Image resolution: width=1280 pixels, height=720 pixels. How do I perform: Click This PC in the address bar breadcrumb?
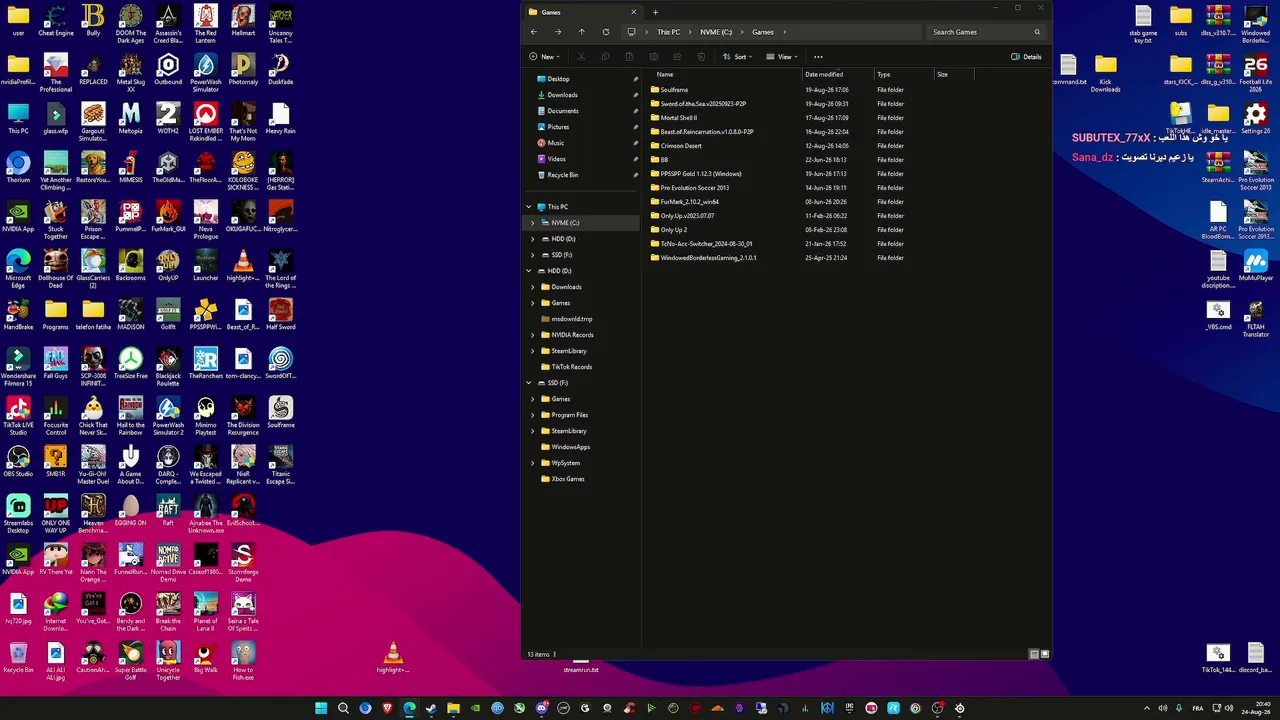click(x=668, y=32)
